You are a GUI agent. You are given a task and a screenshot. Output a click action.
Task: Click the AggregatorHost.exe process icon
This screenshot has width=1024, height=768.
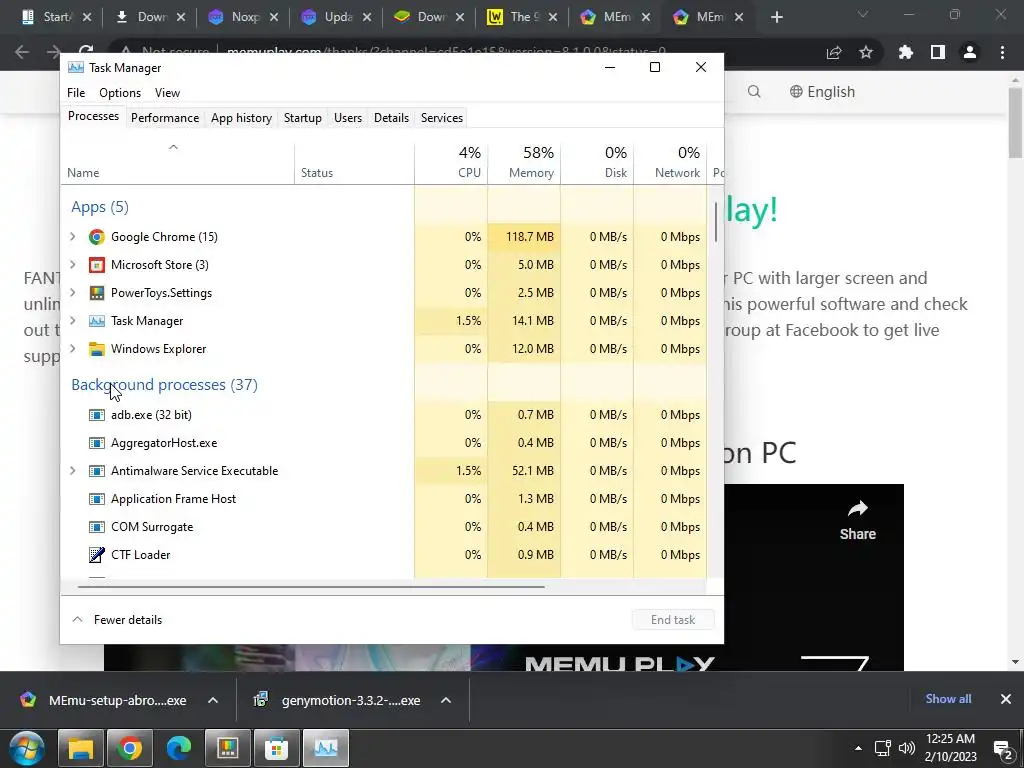tap(97, 443)
